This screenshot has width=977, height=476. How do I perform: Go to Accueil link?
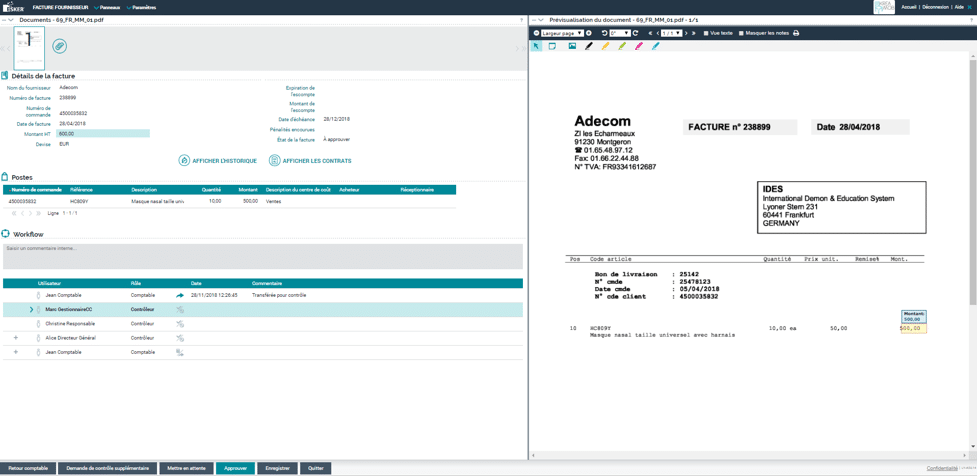click(x=908, y=7)
